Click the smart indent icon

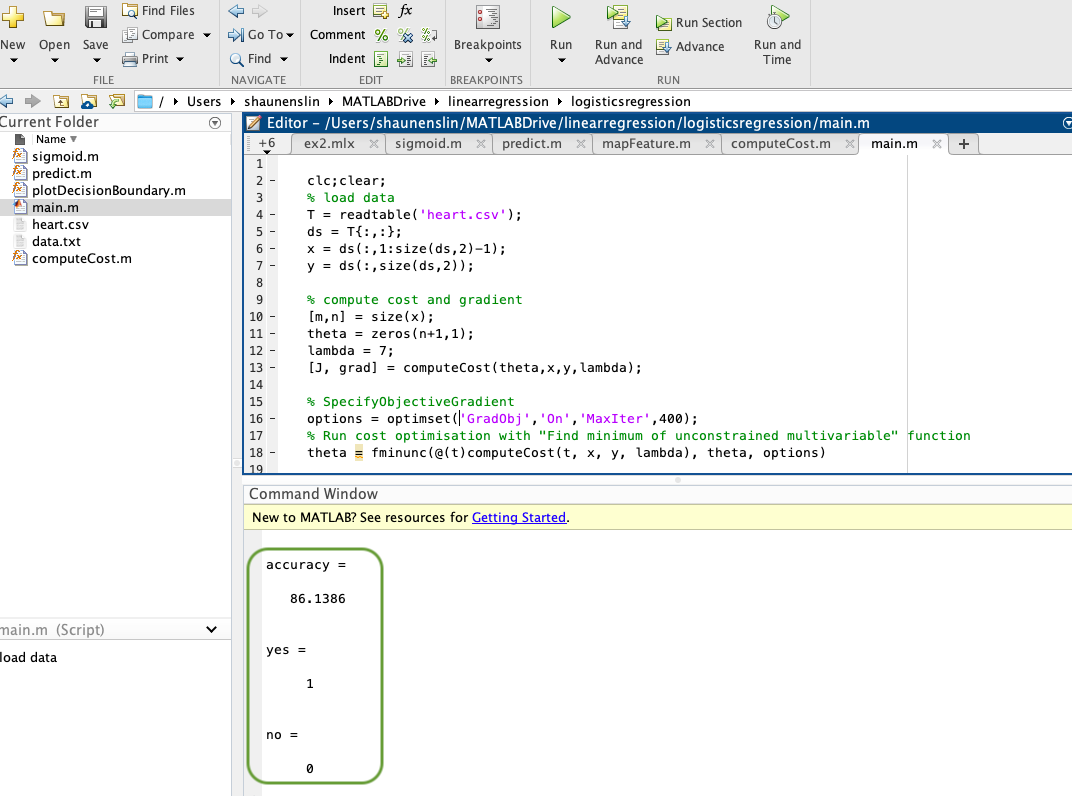click(381, 59)
